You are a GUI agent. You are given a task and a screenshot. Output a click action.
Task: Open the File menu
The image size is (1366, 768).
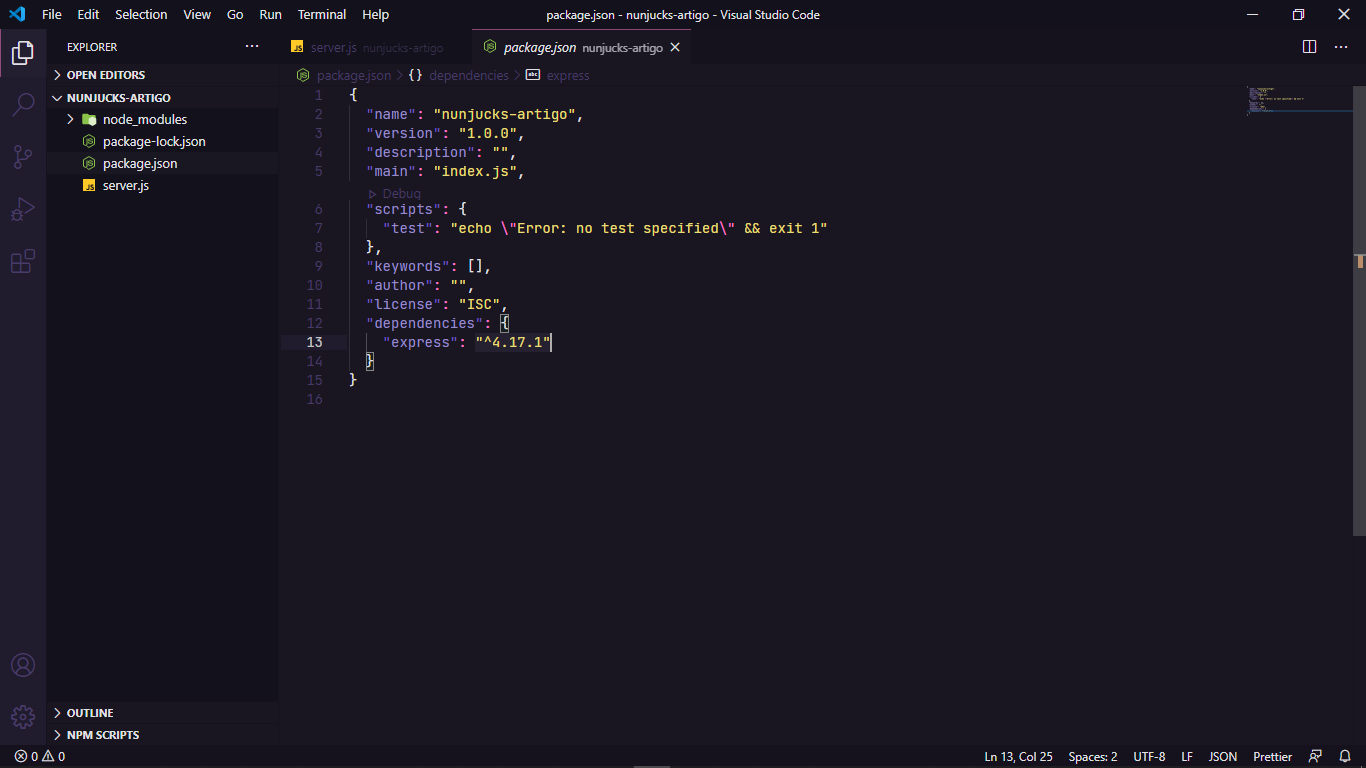coord(52,14)
